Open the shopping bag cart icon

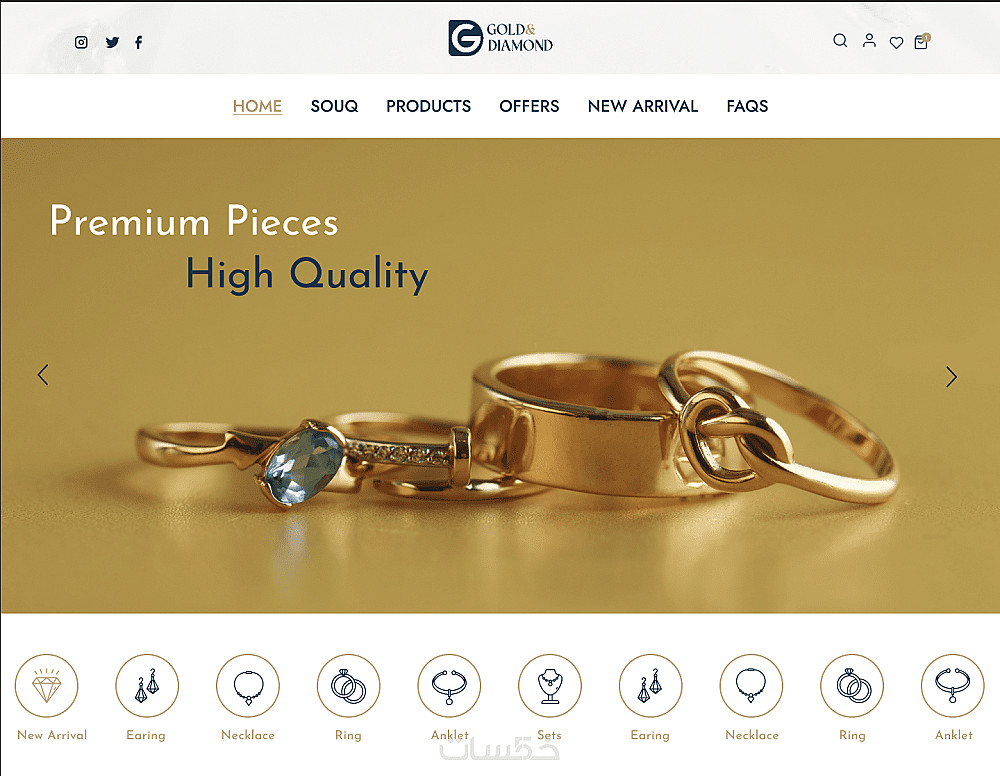[x=922, y=41]
